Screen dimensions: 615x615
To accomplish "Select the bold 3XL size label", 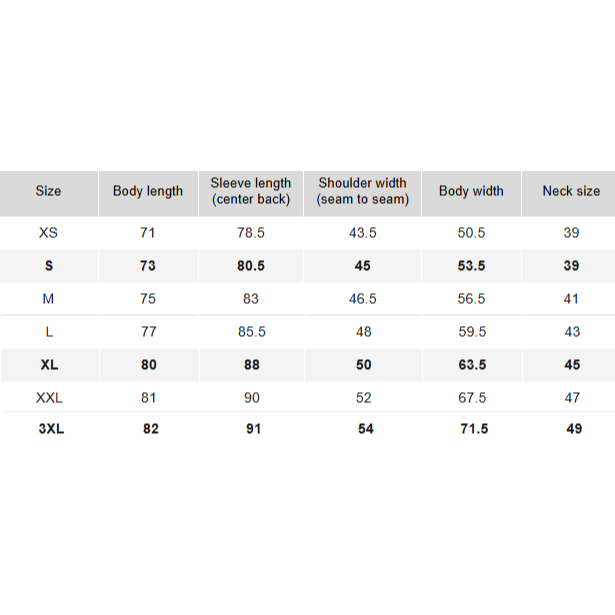I will 49,429.
